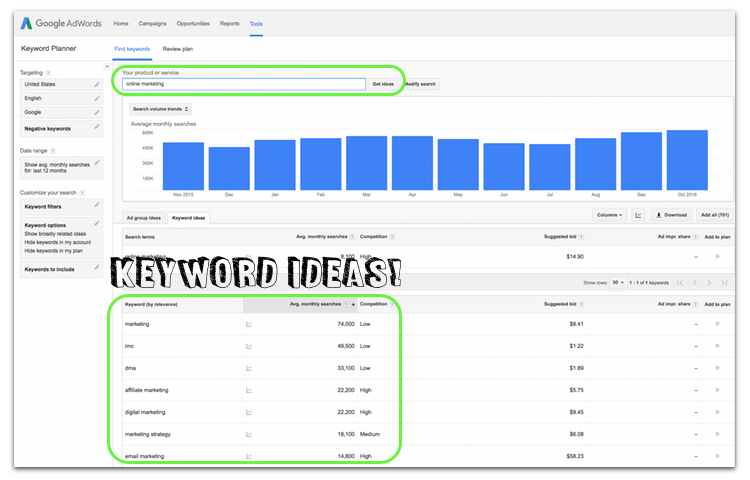Focus the product or service input field
The width and height of the screenshot is (750, 480).
click(x=244, y=84)
